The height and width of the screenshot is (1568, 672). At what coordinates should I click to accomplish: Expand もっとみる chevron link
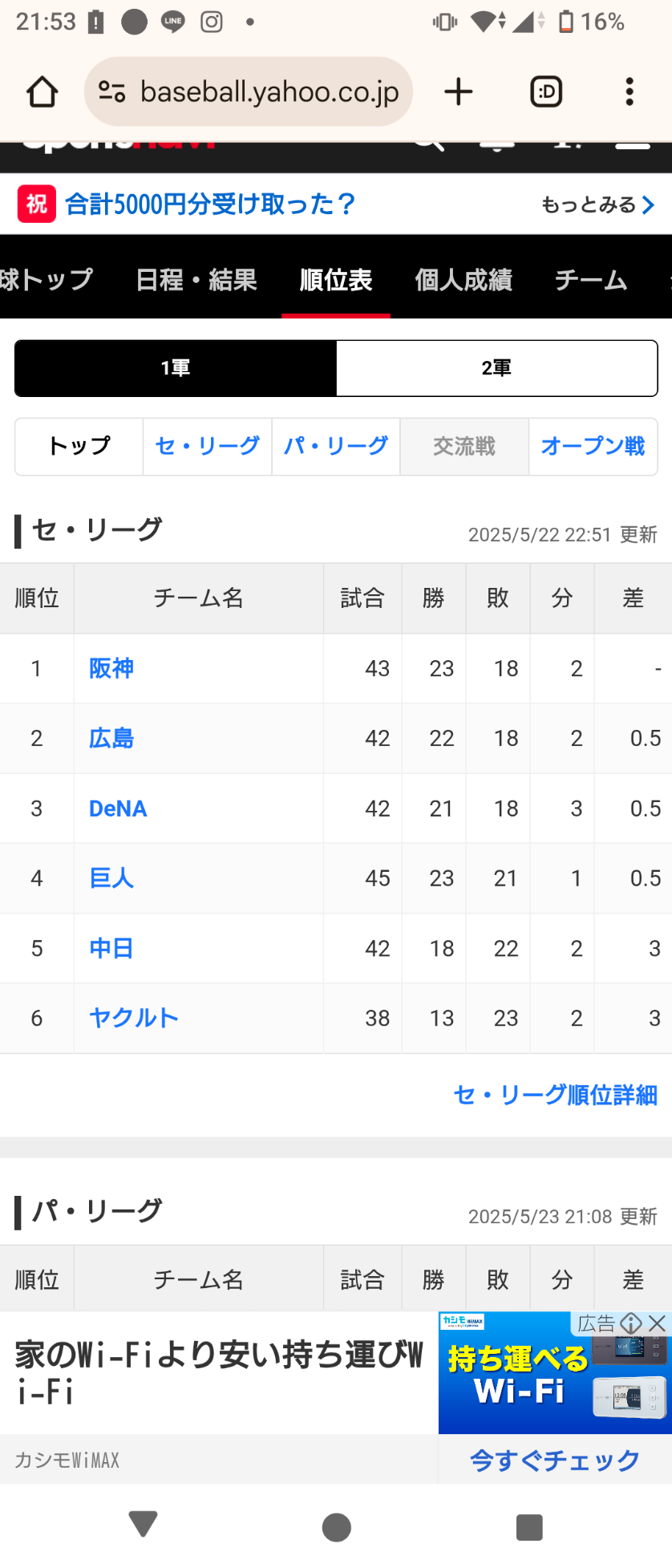pyautogui.click(x=598, y=205)
